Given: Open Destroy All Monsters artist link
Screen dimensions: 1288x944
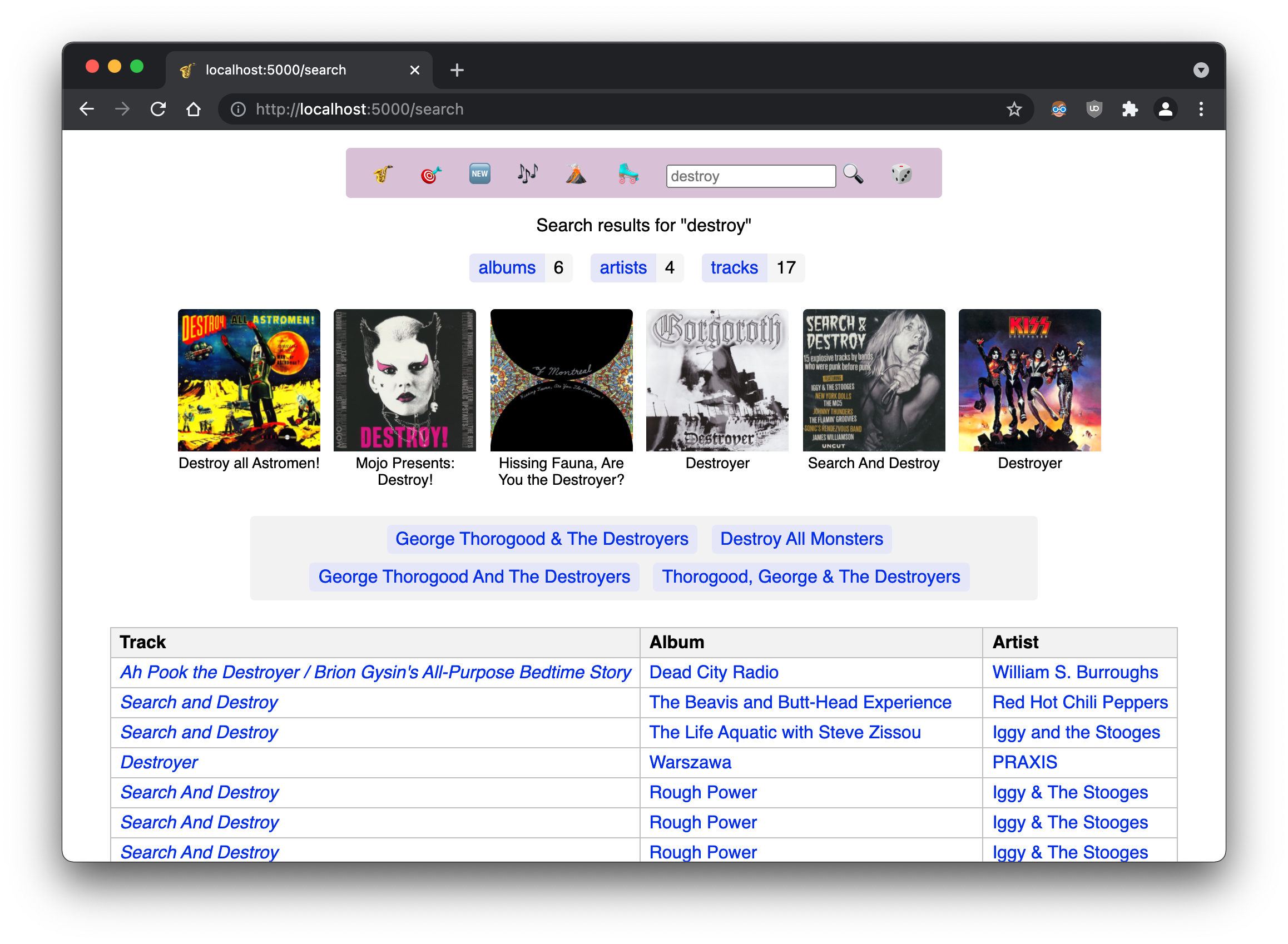Looking at the screenshot, I should (x=801, y=539).
